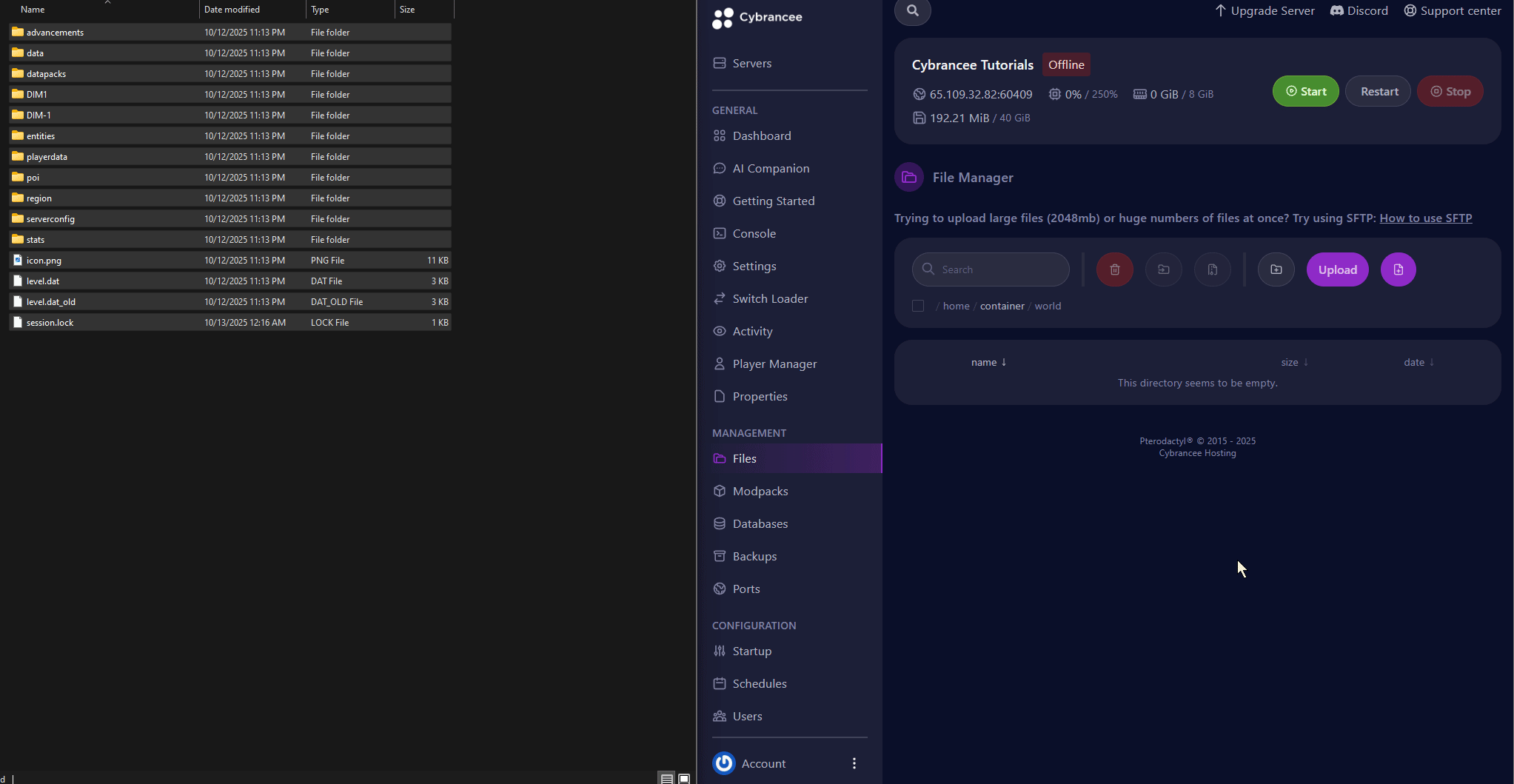The width and height of the screenshot is (1514, 784).
Task: Open the account options three-dot menu
Action: pos(853,763)
